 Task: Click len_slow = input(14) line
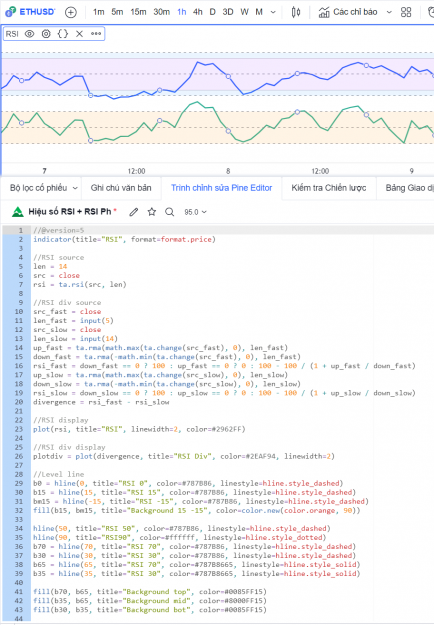point(75,338)
